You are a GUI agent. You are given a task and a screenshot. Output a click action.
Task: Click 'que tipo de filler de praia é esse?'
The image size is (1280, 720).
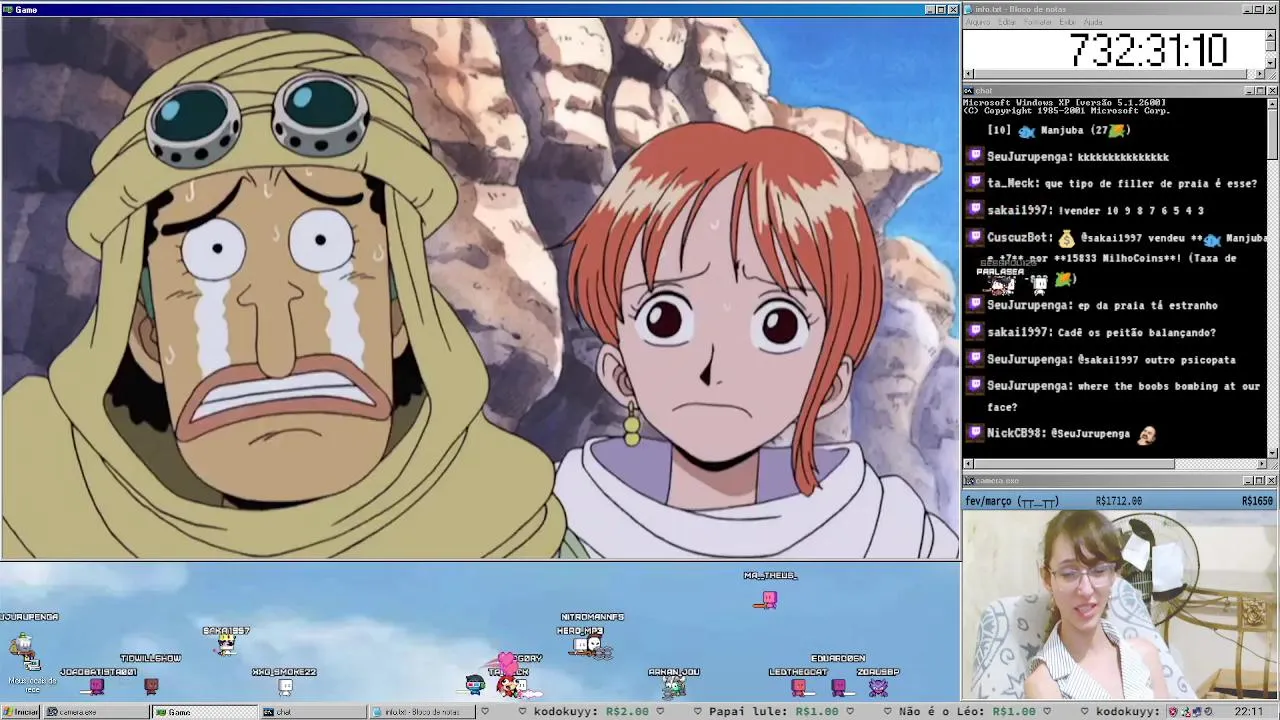pyautogui.click(x=1151, y=184)
